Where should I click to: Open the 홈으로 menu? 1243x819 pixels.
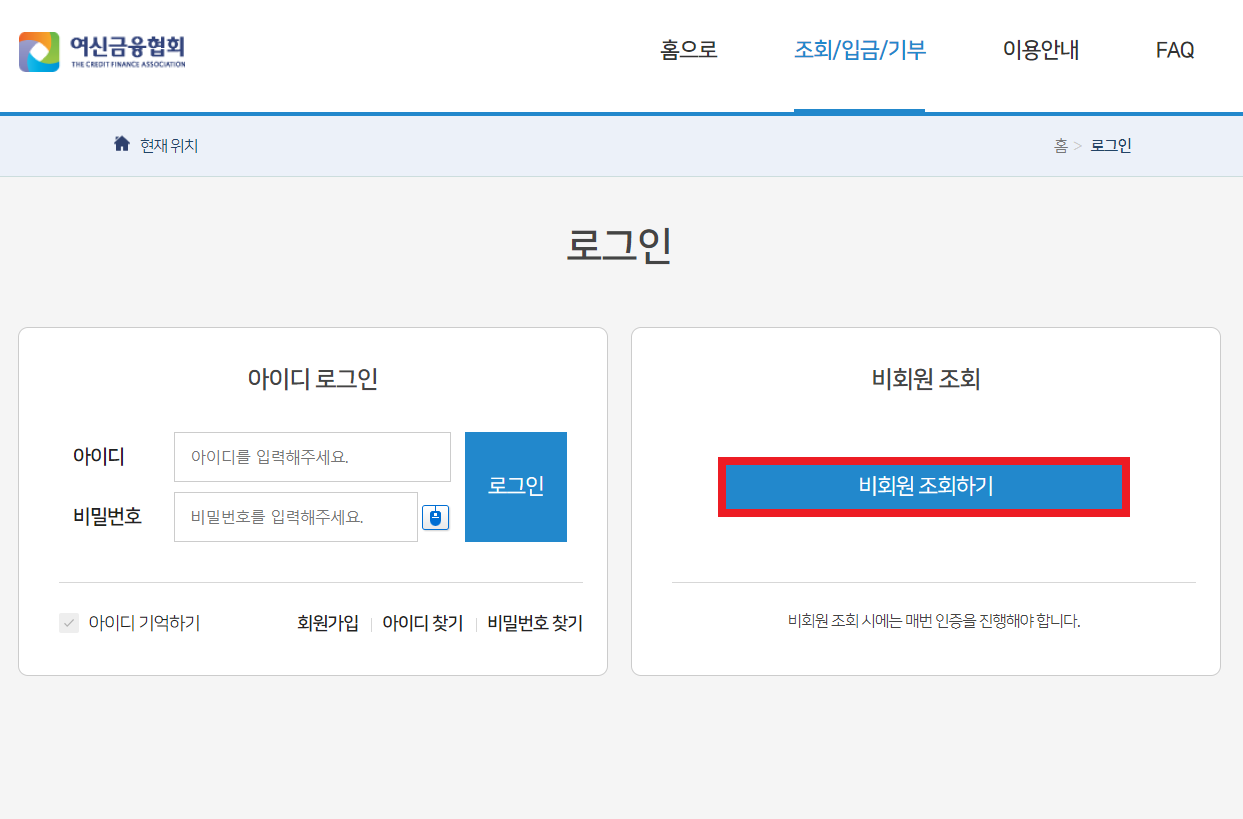pyautogui.click(x=689, y=50)
